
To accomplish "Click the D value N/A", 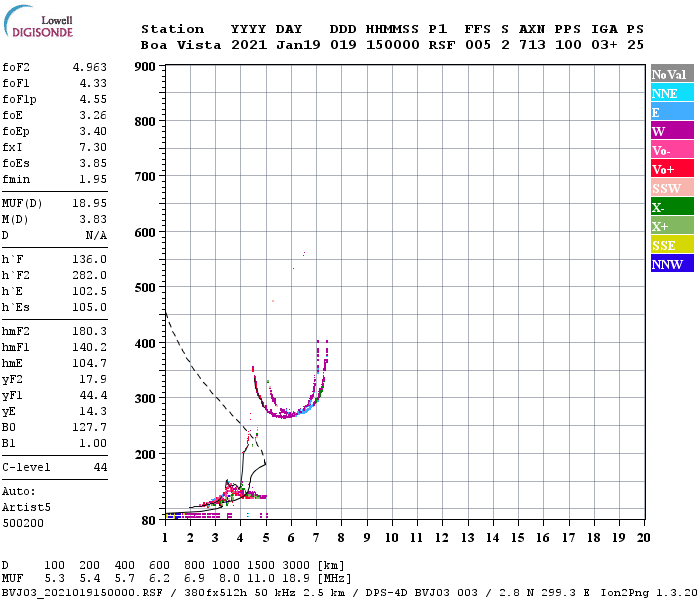I will tap(96, 235).
